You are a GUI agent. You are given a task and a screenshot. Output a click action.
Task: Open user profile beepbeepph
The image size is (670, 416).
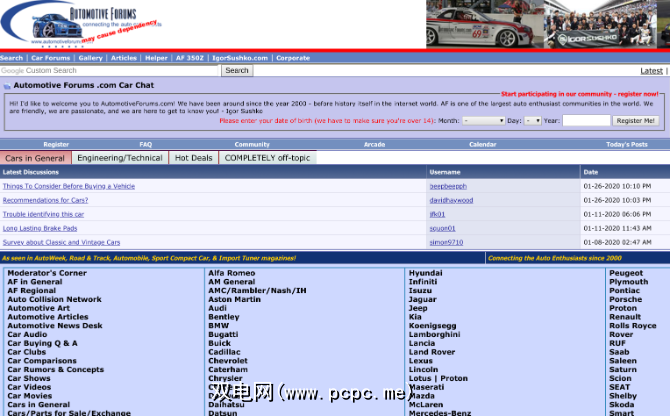pos(448,186)
